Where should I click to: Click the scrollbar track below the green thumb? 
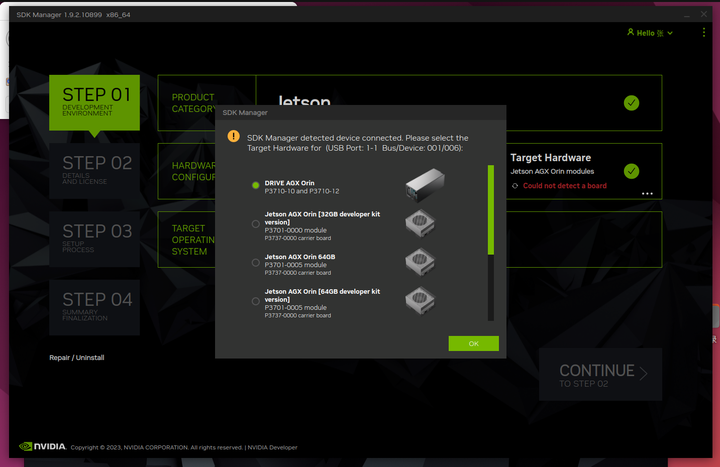pyautogui.click(x=491, y=287)
